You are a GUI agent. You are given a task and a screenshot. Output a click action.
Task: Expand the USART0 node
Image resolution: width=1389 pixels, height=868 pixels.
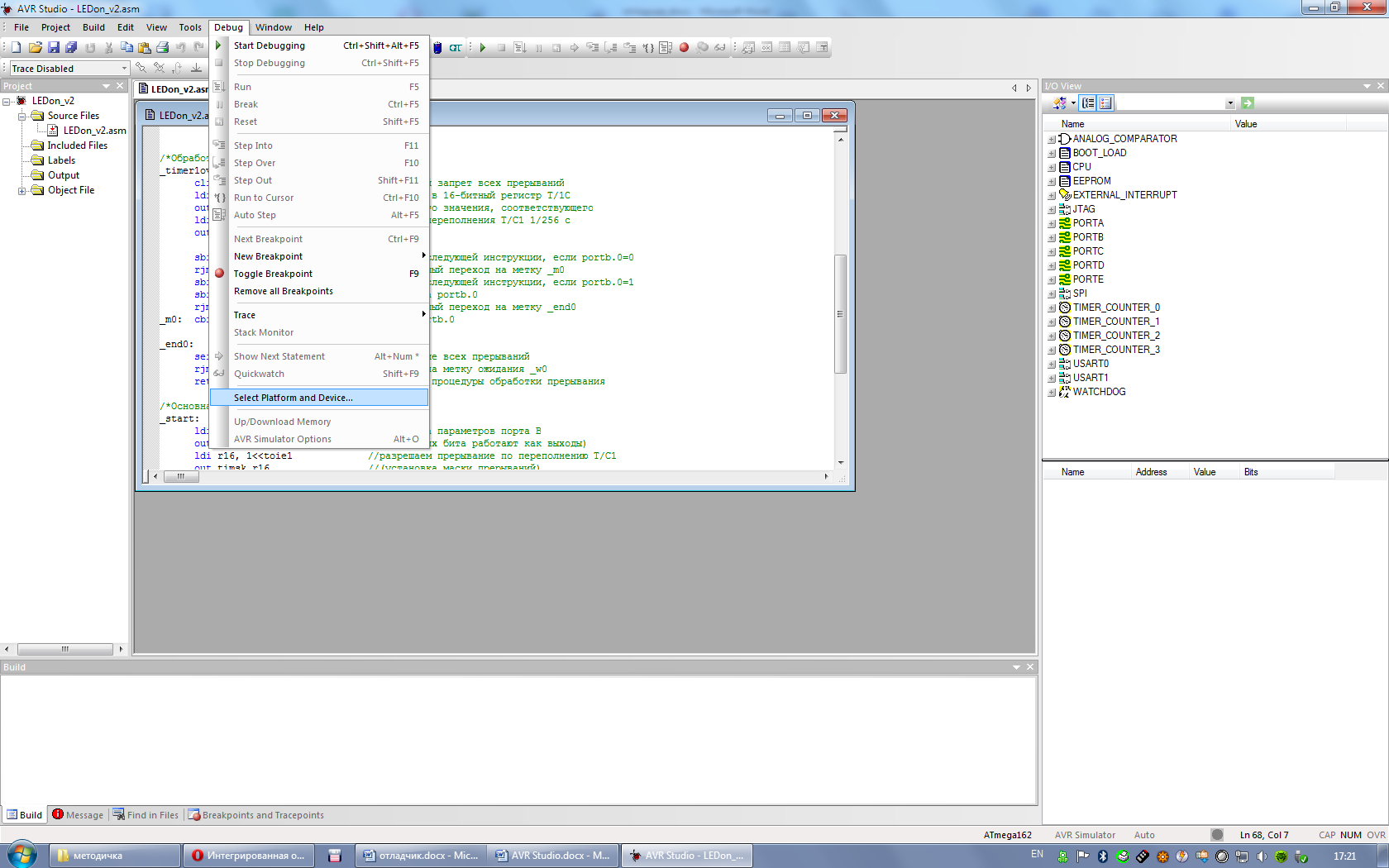(x=1052, y=364)
